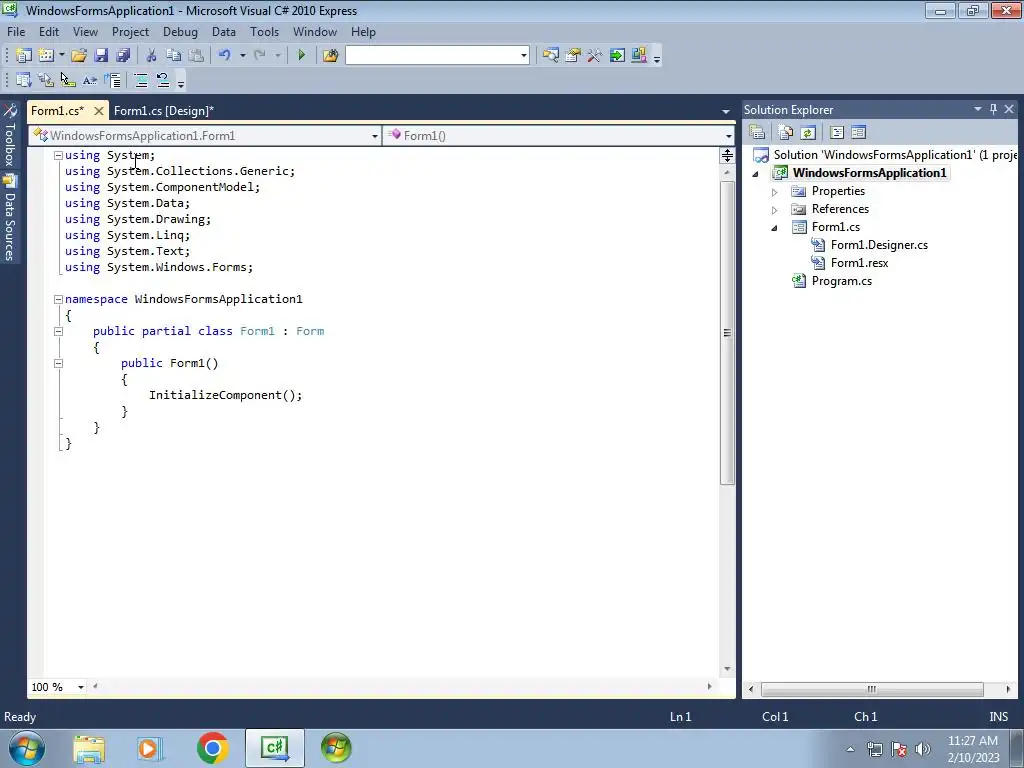Open the Project menu
Image resolution: width=1024 pixels, height=768 pixels.
click(131, 32)
